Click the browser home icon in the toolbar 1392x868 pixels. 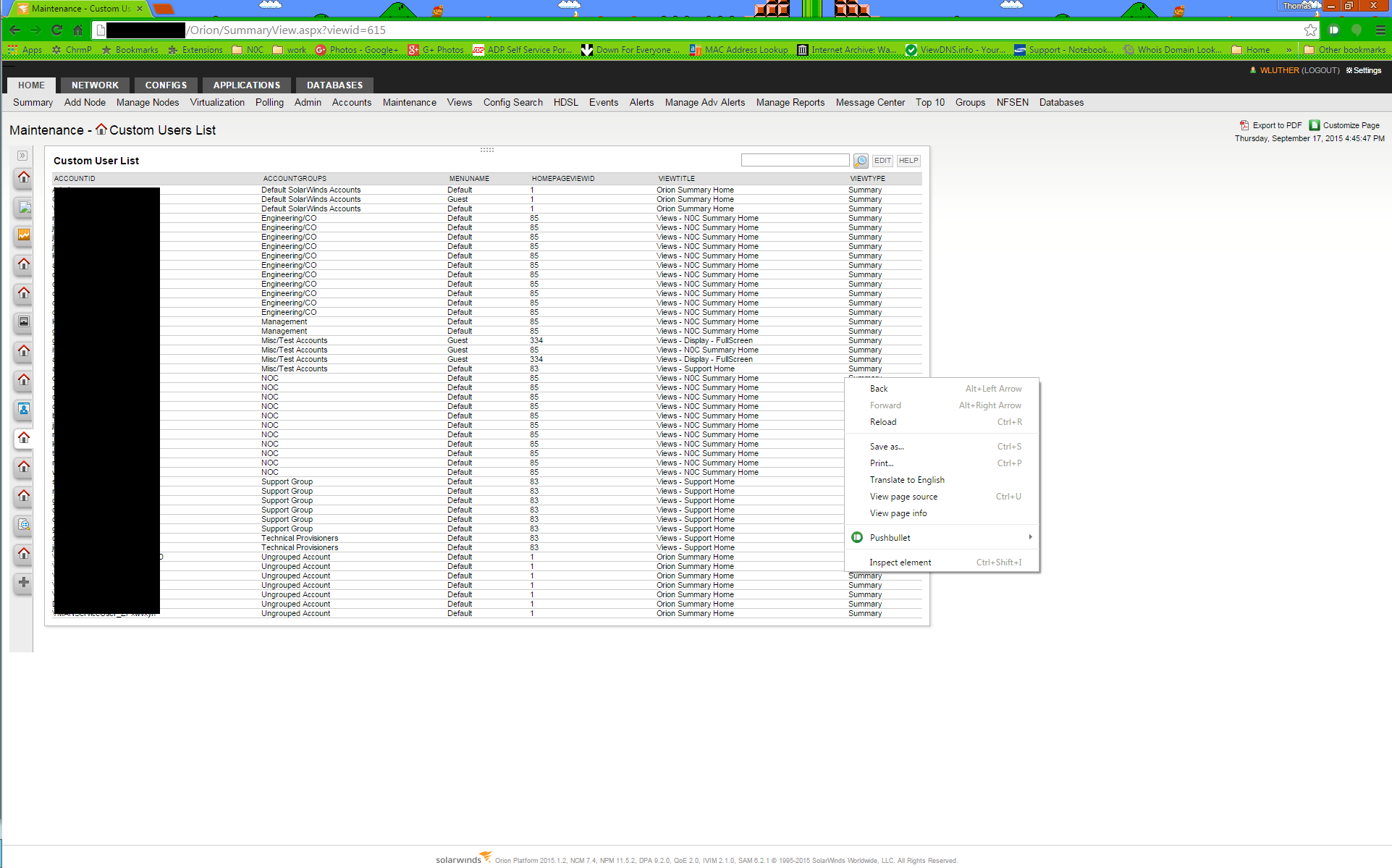coord(77,30)
